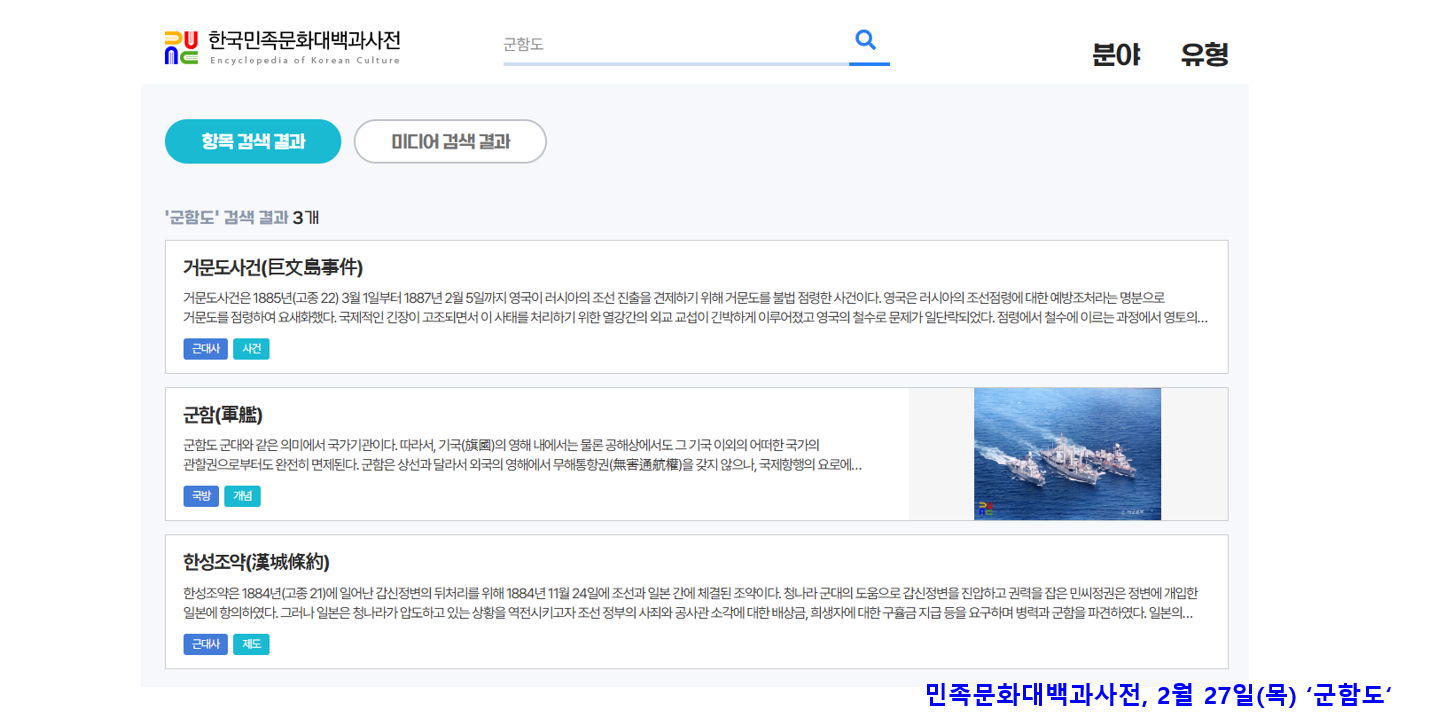Open the 한성조약(漢城條約) article
Screen dimensions: 1440x721
pos(256,561)
